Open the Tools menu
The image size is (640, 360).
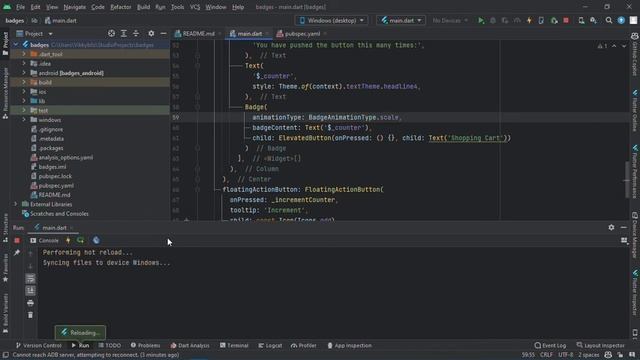[x=177, y=7]
